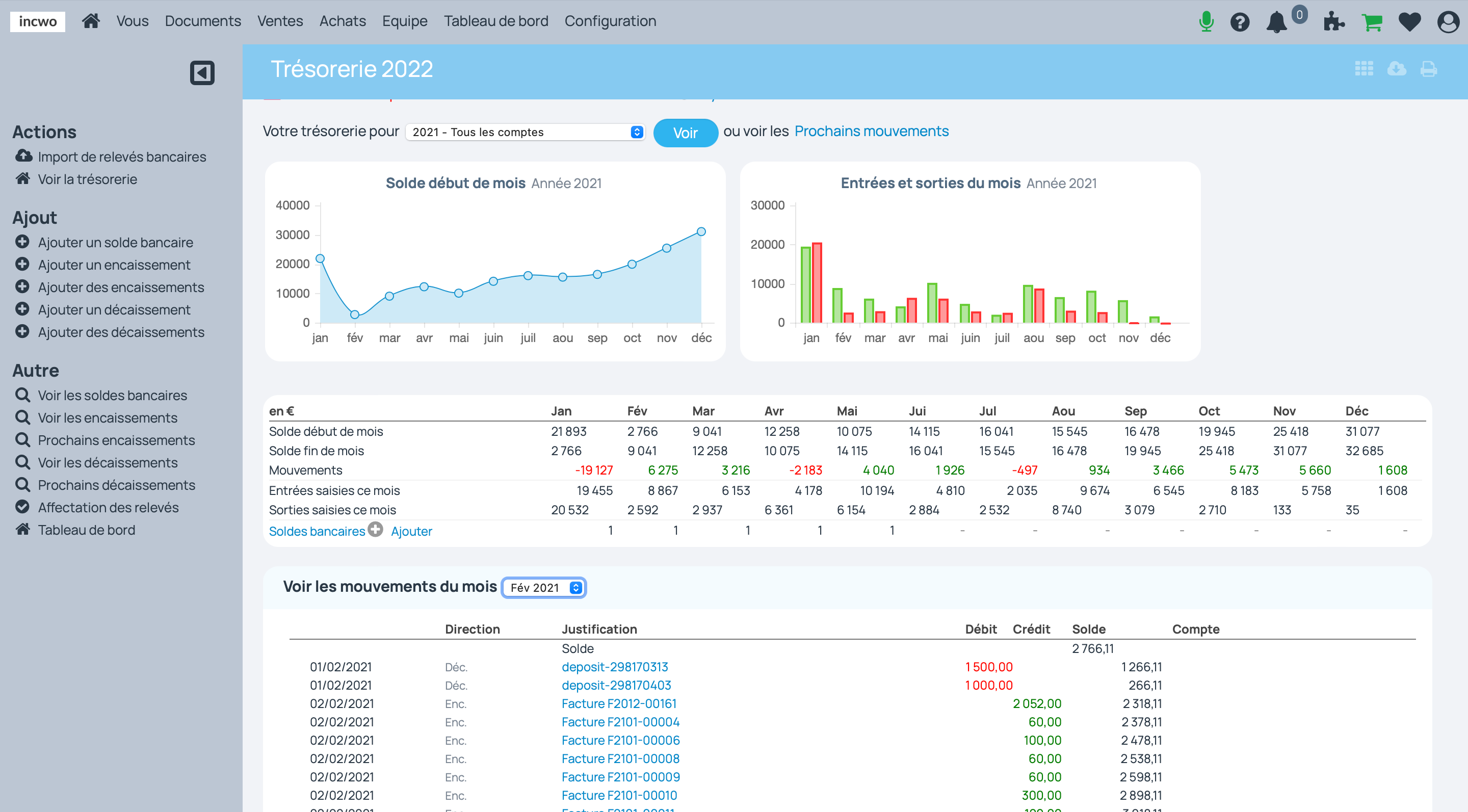This screenshot has height=812, width=1468.
Task: Click the favorites heart icon
Action: point(1410,21)
